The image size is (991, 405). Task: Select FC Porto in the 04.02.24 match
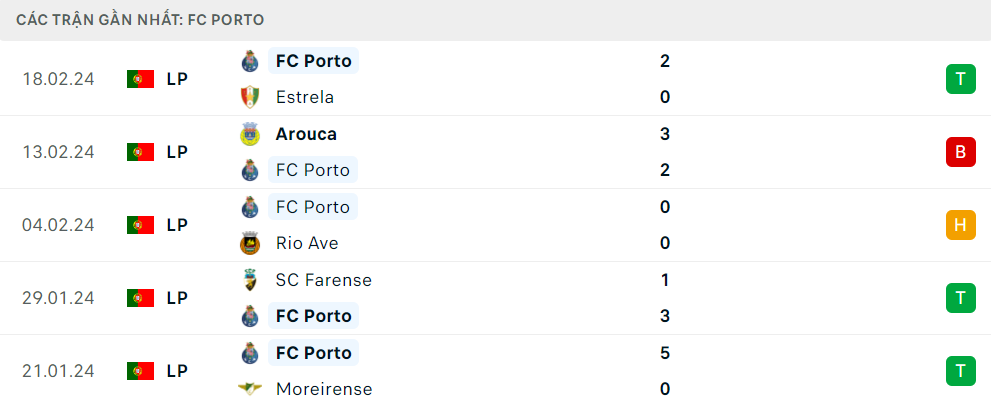click(313, 207)
